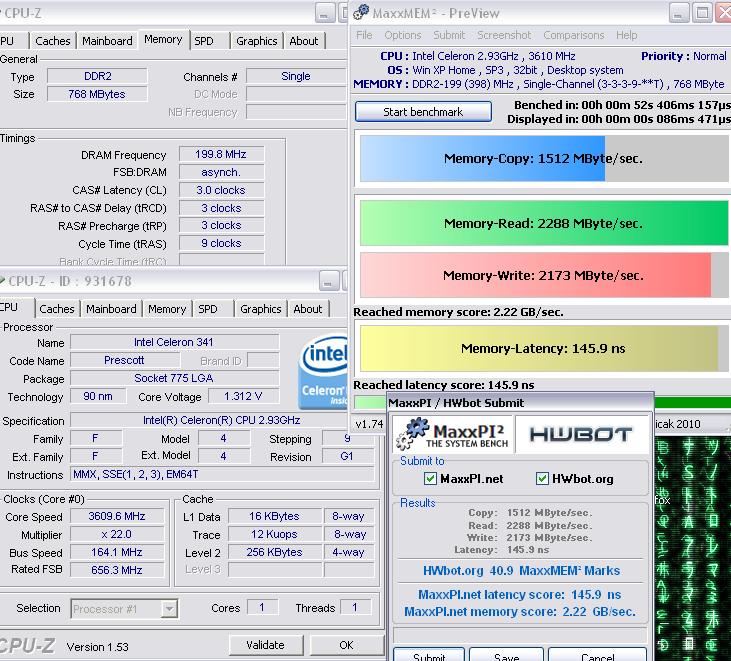Toggle the HWbot.org submit checkbox
The width and height of the screenshot is (731, 661).
tap(542, 479)
